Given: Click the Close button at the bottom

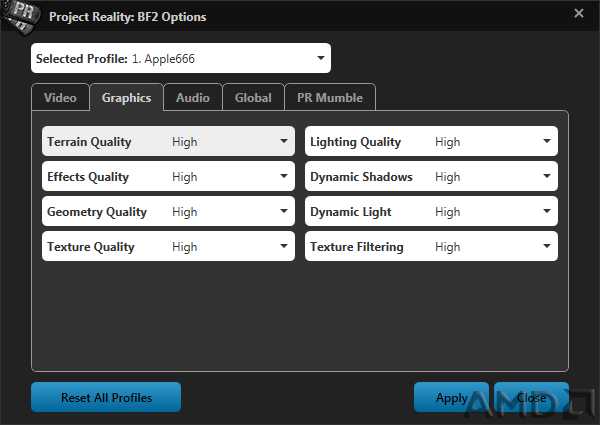Looking at the screenshot, I should [532, 397].
